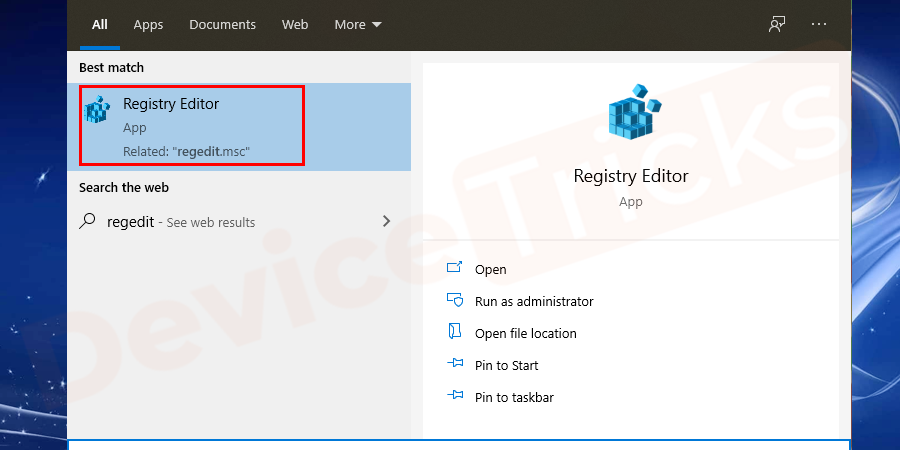Viewport: 900px width, 450px height.
Task: Click the small Registry Editor cube icon
Action: [96, 108]
